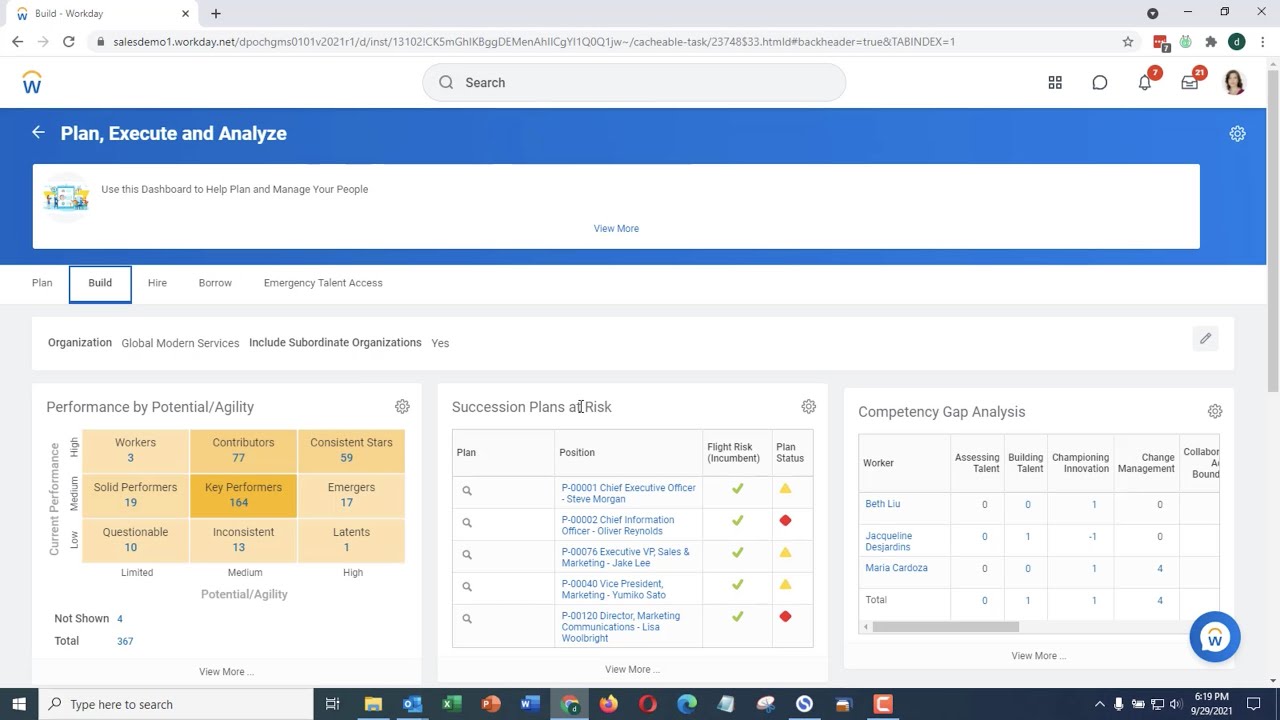Open the user profile avatar menu
This screenshot has height=720, width=1280.
click(1234, 83)
